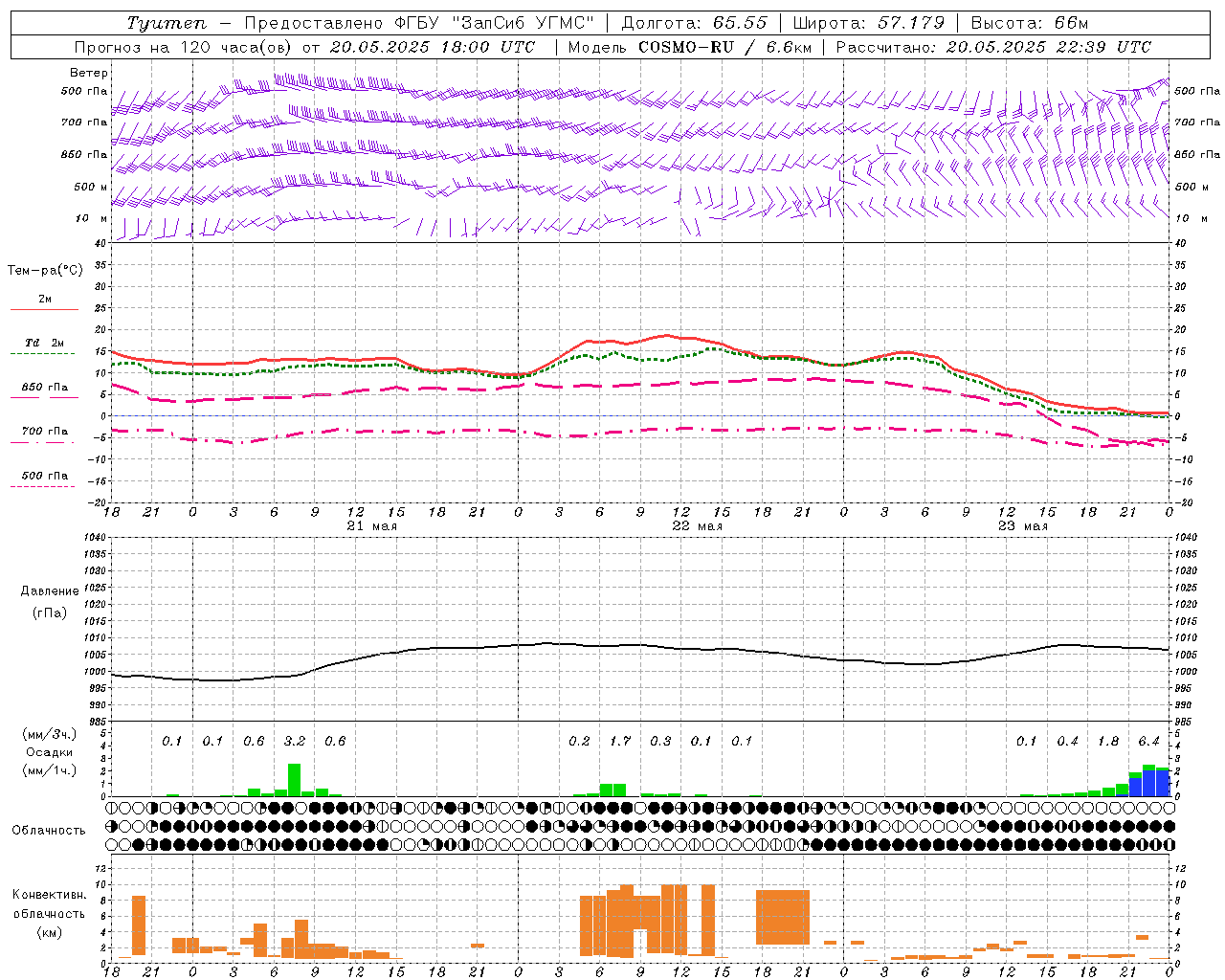Viewport: 1225px width, 980px height.
Task: Click the "COSMO-RU / 6.6км" model label
Action: 724,47
